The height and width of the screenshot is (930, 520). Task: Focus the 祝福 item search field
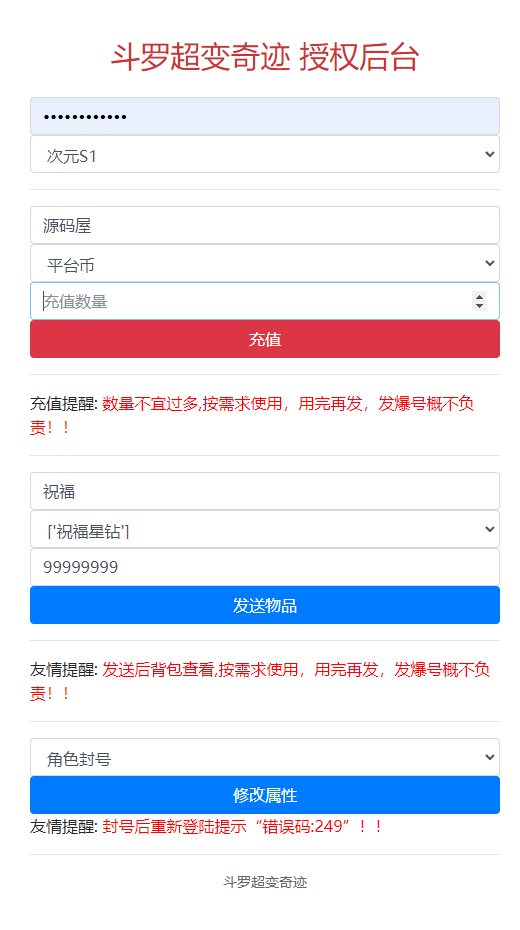pyautogui.click(x=264, y=491)
